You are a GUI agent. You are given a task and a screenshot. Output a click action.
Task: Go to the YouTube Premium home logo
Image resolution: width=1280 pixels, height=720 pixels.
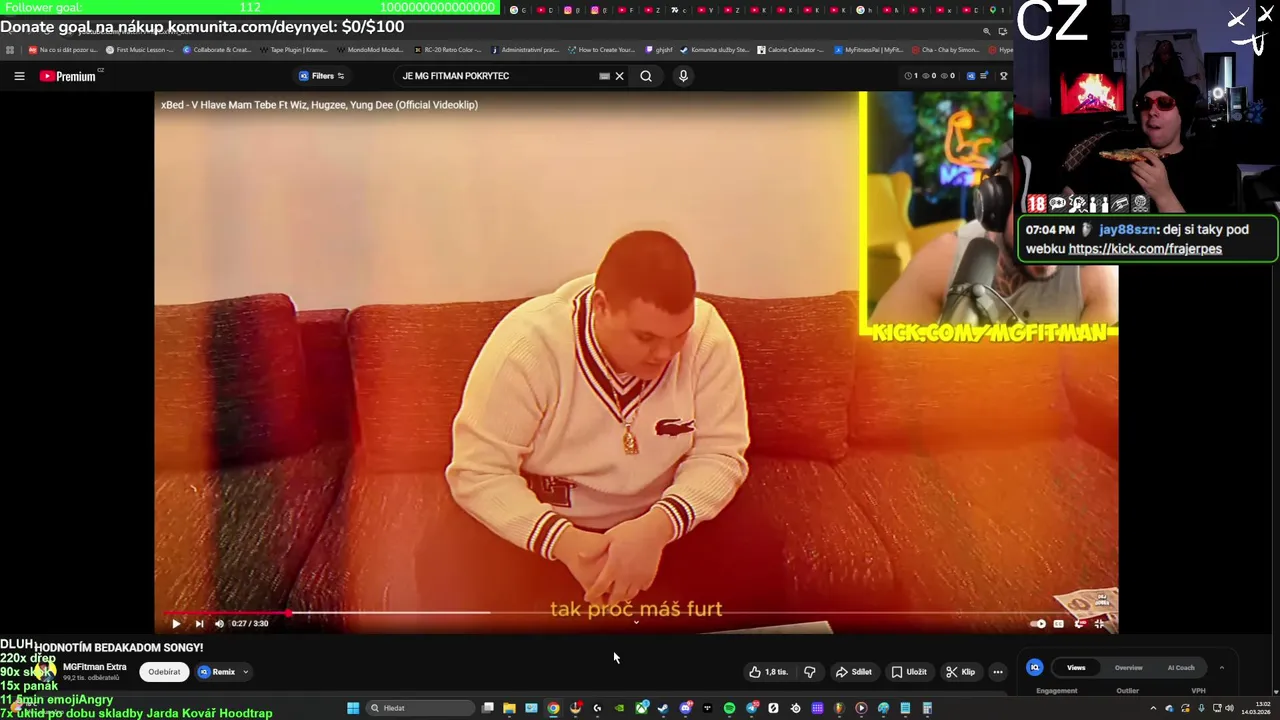(x=69, y=76)
